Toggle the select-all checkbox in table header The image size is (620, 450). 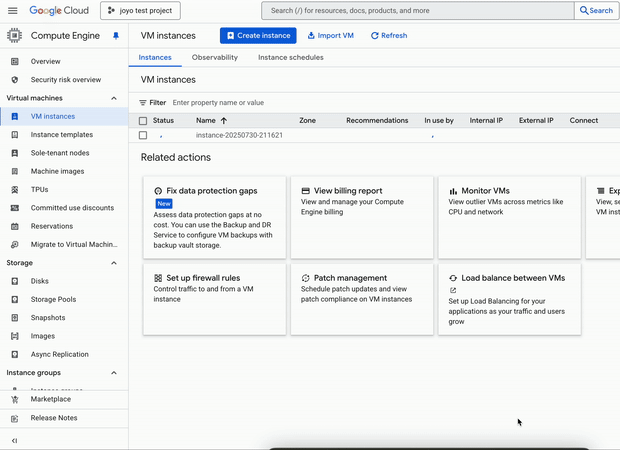[143, 121]
